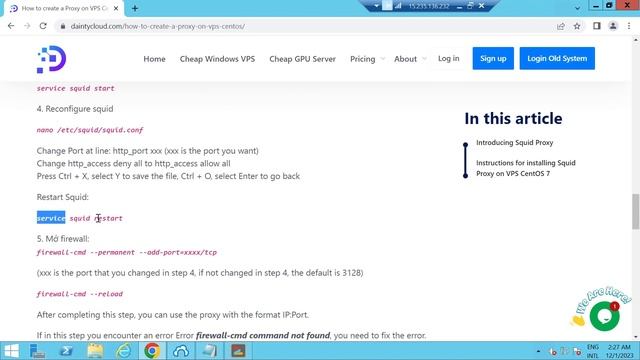Open File Explorer from the taskbar
This screenshot has height=360, width=640.
coord(95,351)
